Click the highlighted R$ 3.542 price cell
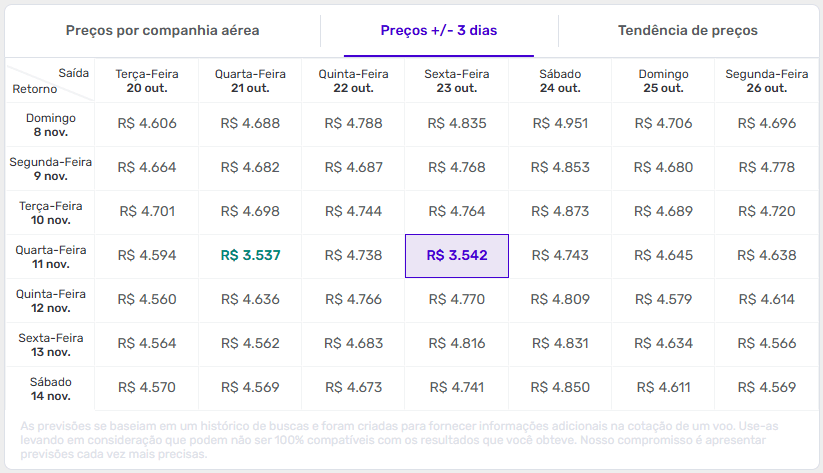The width and height of the screenshot is (823, 473). [457, 255]
